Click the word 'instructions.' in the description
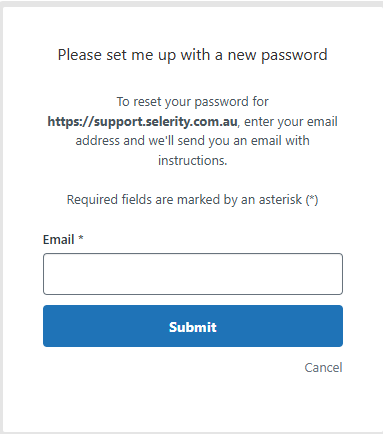 click(192, 161)
